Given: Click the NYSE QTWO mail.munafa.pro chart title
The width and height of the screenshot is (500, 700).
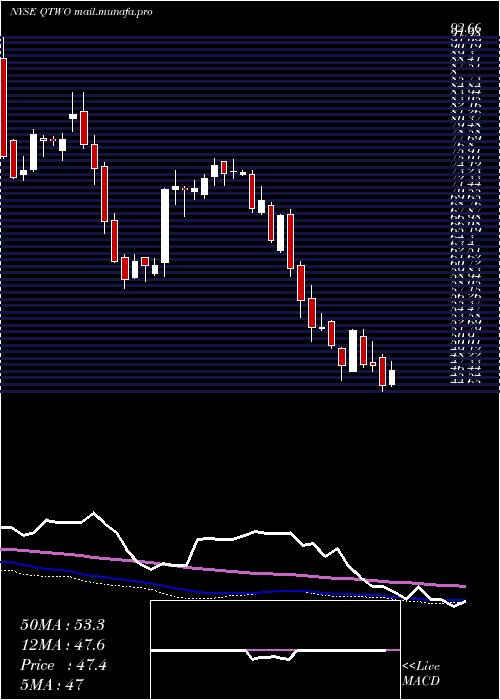Looking at the screenshot, I should pyautogui.click(x=81, y=12).
